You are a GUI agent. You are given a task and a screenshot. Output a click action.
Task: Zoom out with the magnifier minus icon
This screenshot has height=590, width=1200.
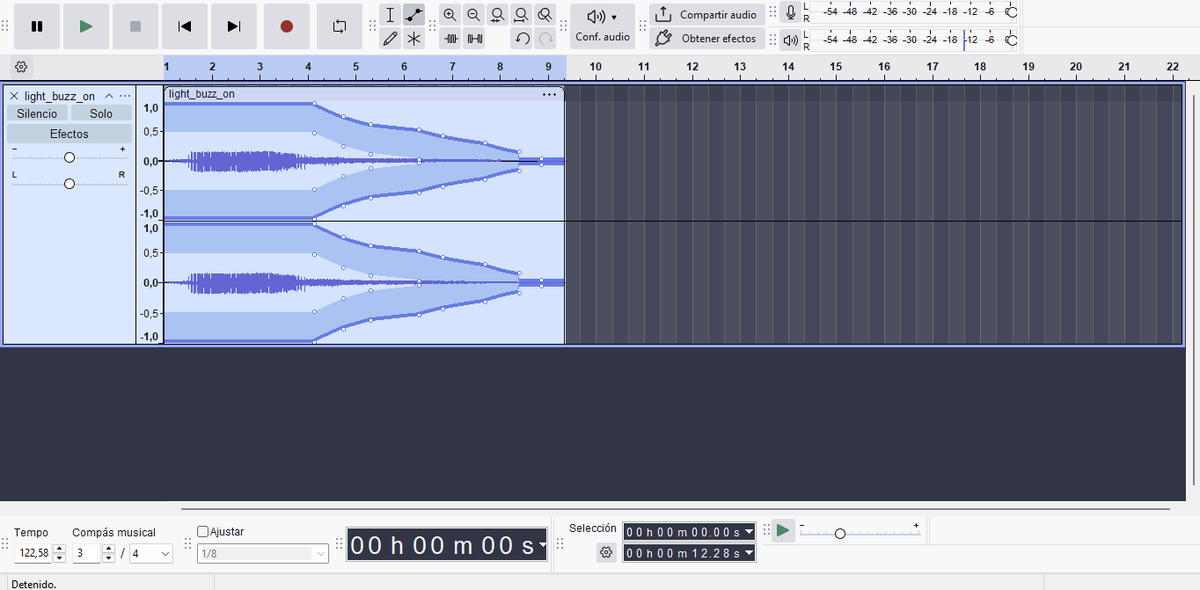pos(473,15)
